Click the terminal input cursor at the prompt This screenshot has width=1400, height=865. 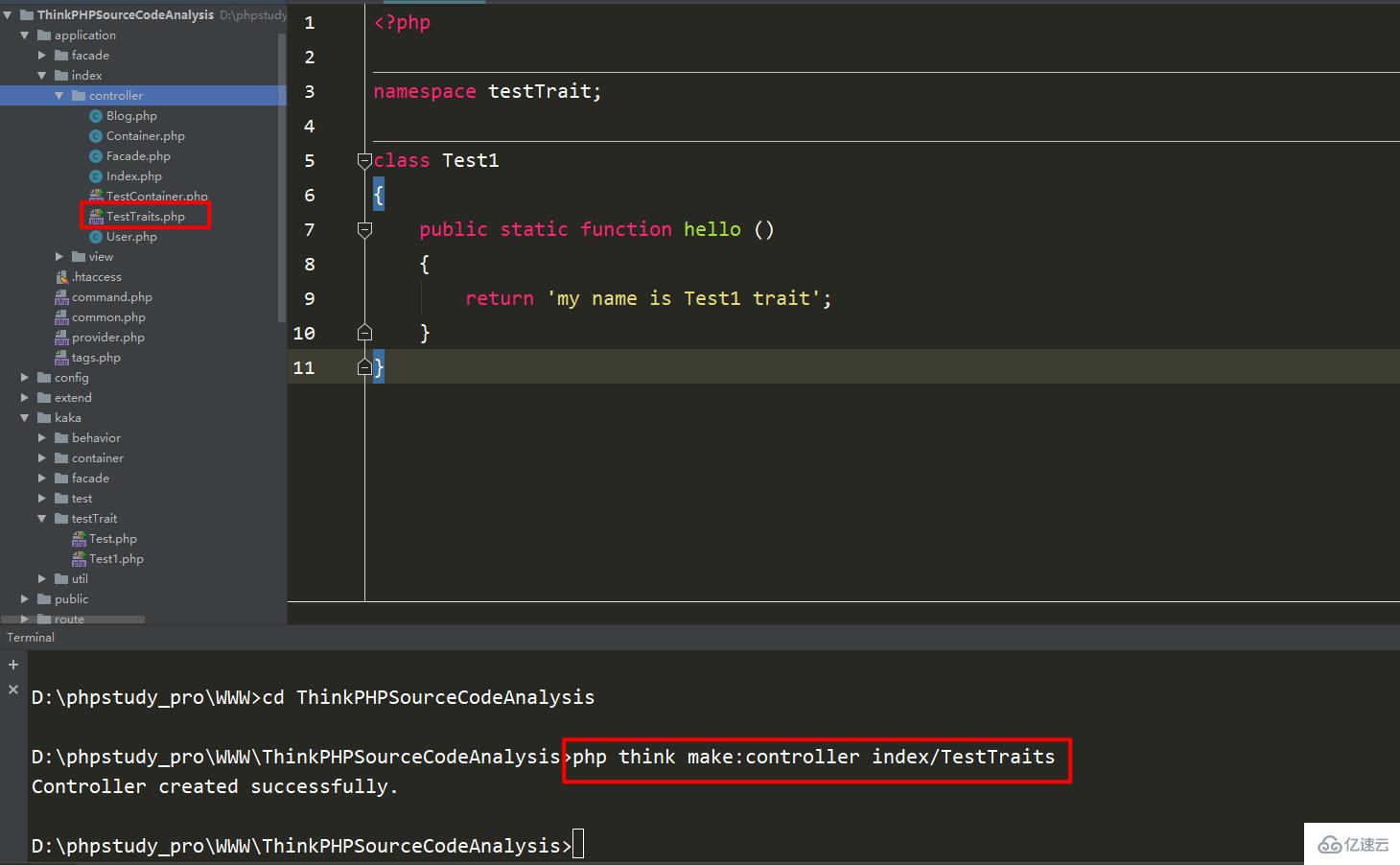coord(578,845)
